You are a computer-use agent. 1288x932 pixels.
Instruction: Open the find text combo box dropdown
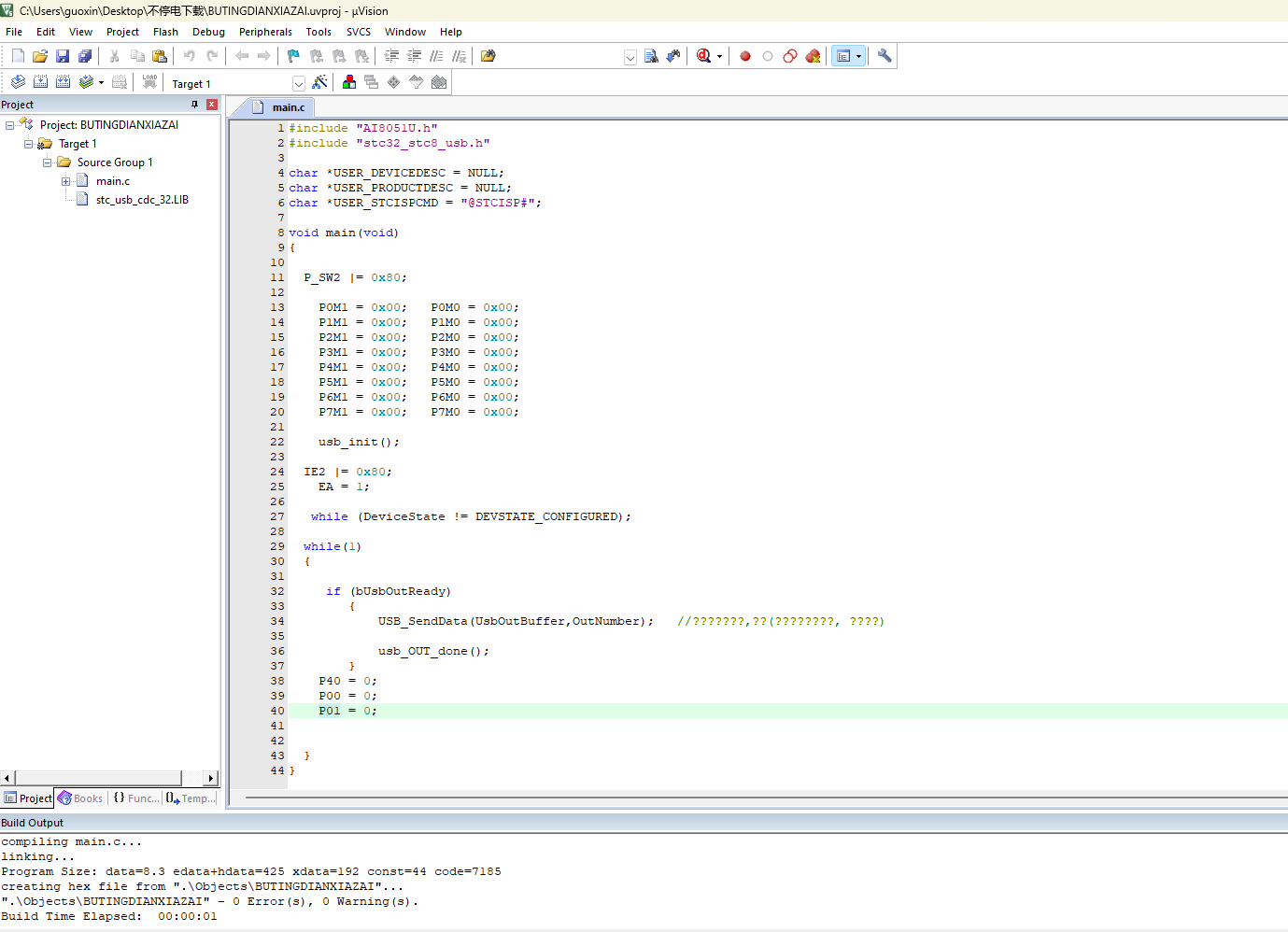[630, 57]
